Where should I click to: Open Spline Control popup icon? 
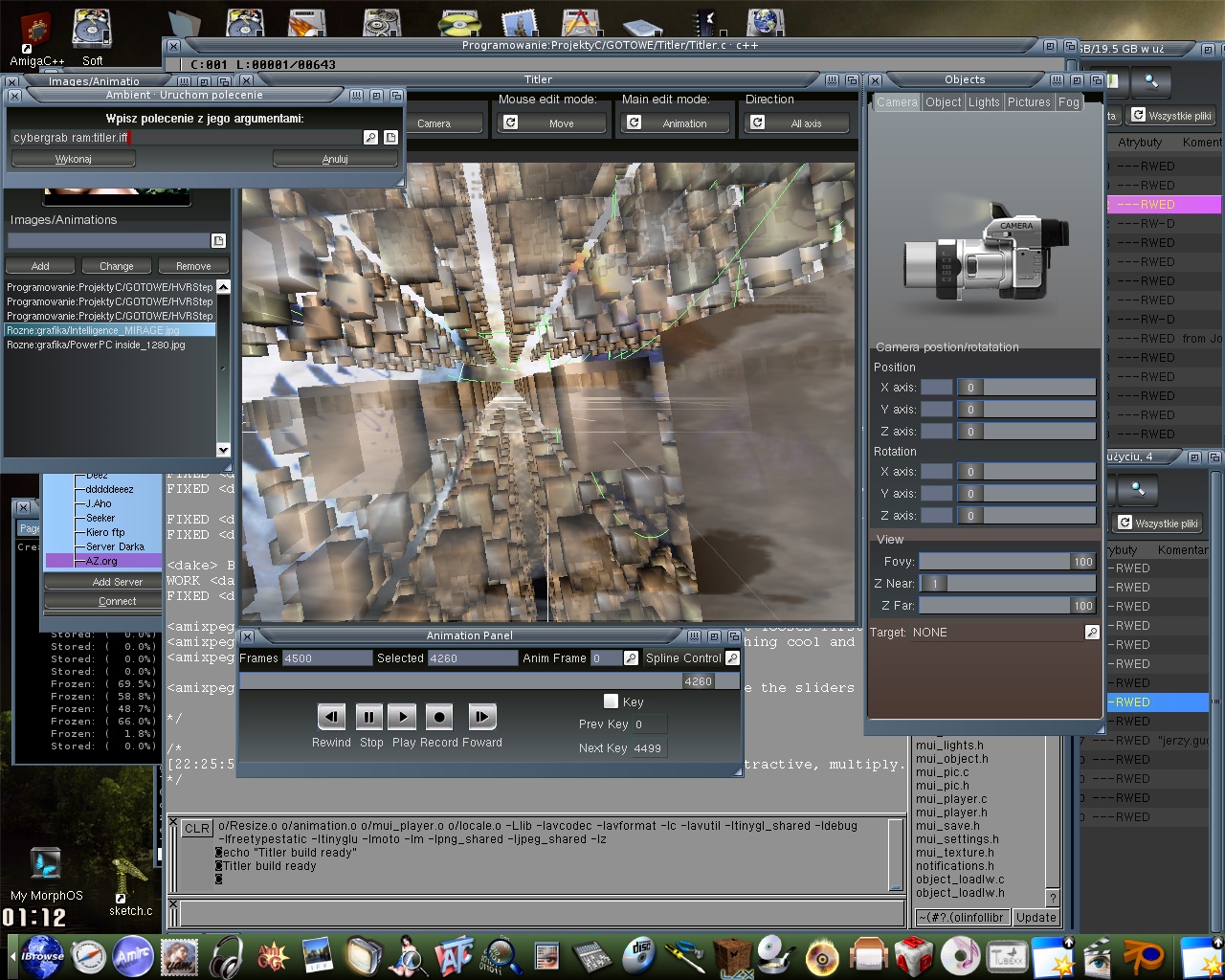tap(732, 657)
